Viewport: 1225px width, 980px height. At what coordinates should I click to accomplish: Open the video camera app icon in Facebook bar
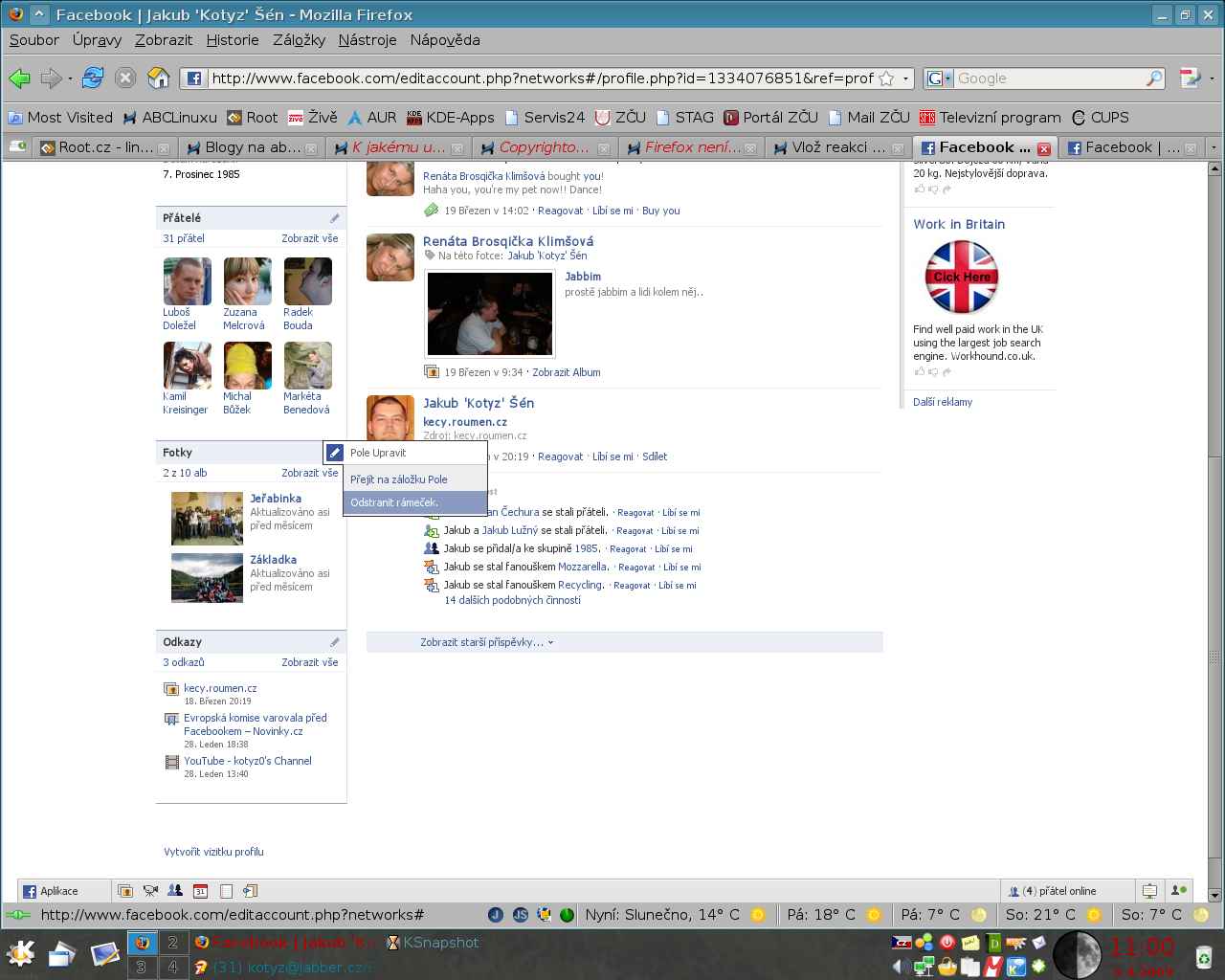click(150, 891)
